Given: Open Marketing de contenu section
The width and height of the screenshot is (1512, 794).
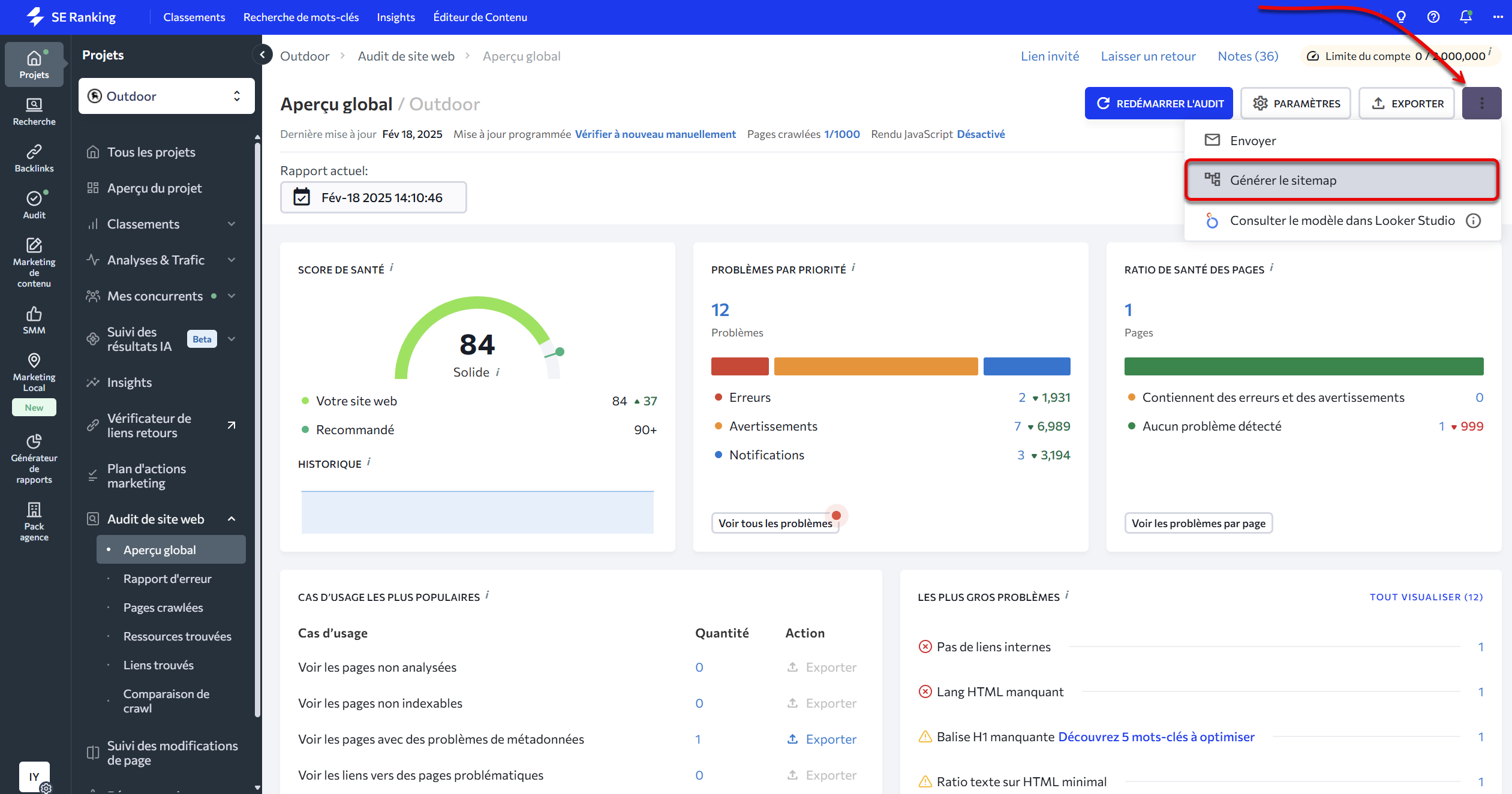Looking at the screenshot, I should click(34, 263).
